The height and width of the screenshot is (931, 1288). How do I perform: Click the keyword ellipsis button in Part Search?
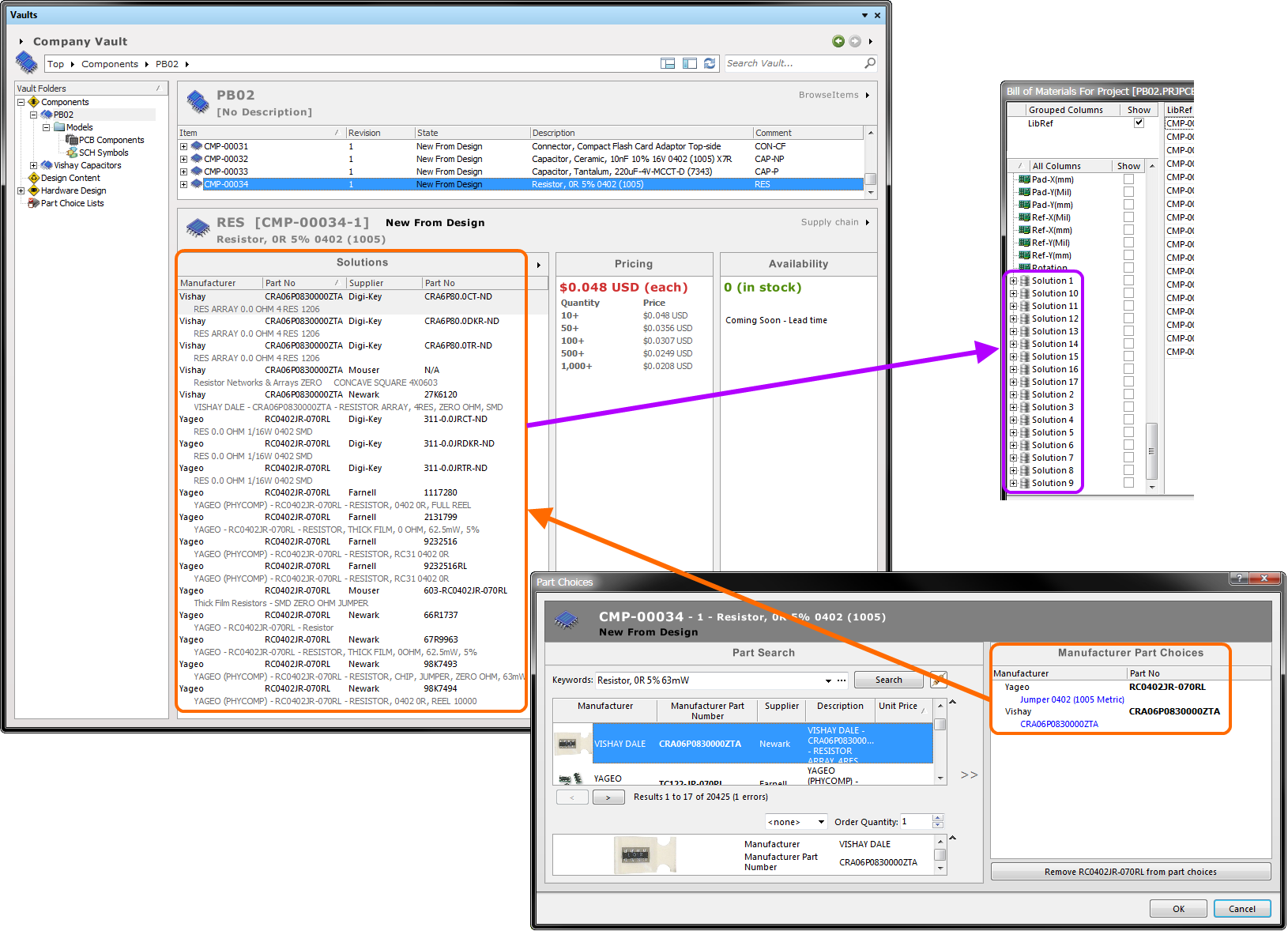842,680
